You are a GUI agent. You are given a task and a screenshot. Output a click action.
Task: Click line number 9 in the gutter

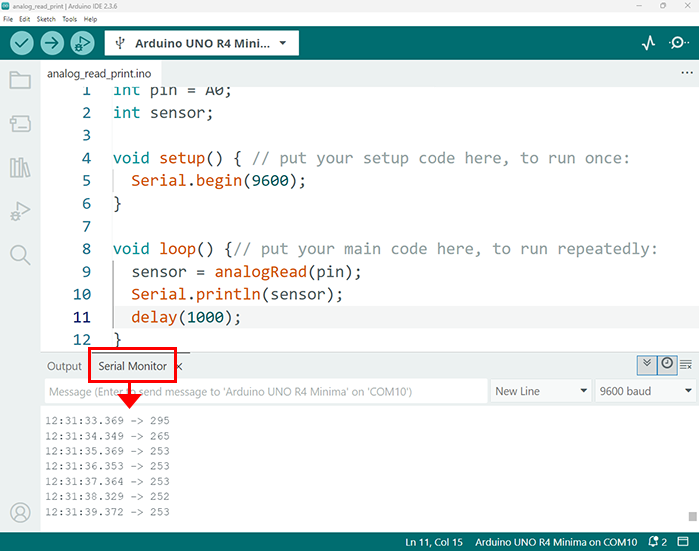87,272
